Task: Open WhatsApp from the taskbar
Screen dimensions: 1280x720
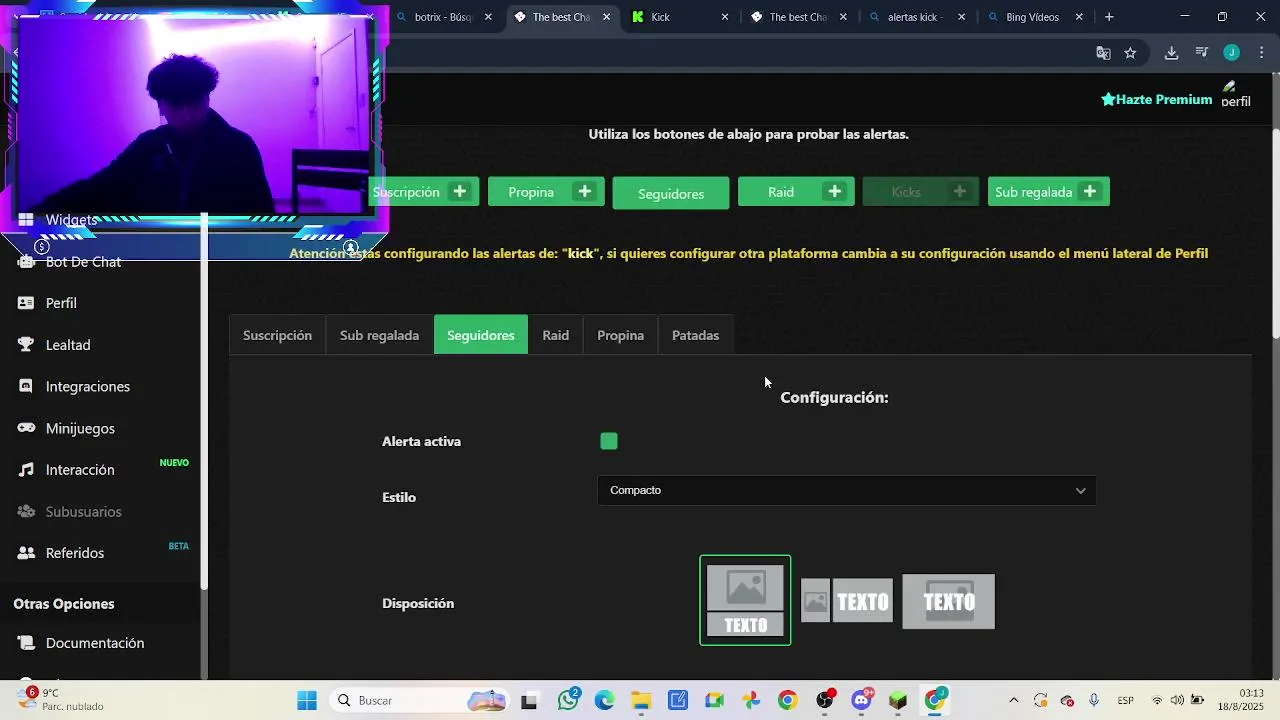Action: tap(569, 700)
